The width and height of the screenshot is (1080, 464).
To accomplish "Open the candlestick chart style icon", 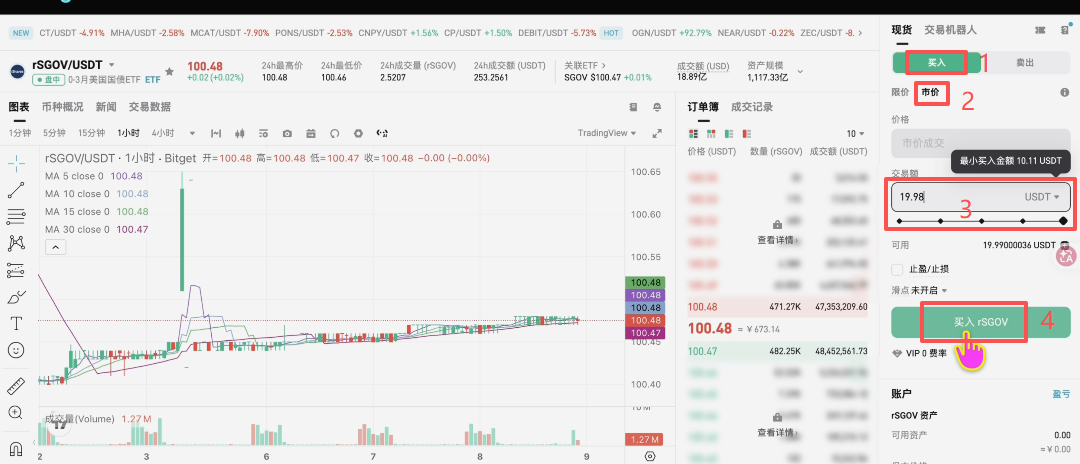I will click(x=240, y=133).
